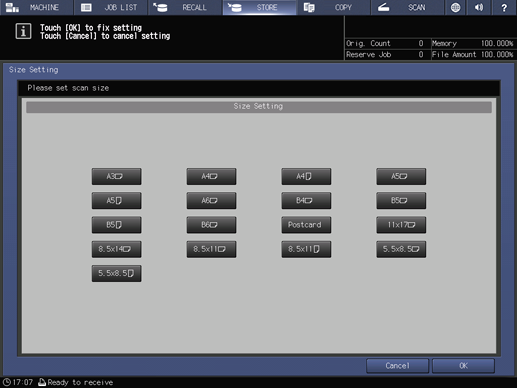
Task: Cancel the size setting
Action: pos(397,366)
